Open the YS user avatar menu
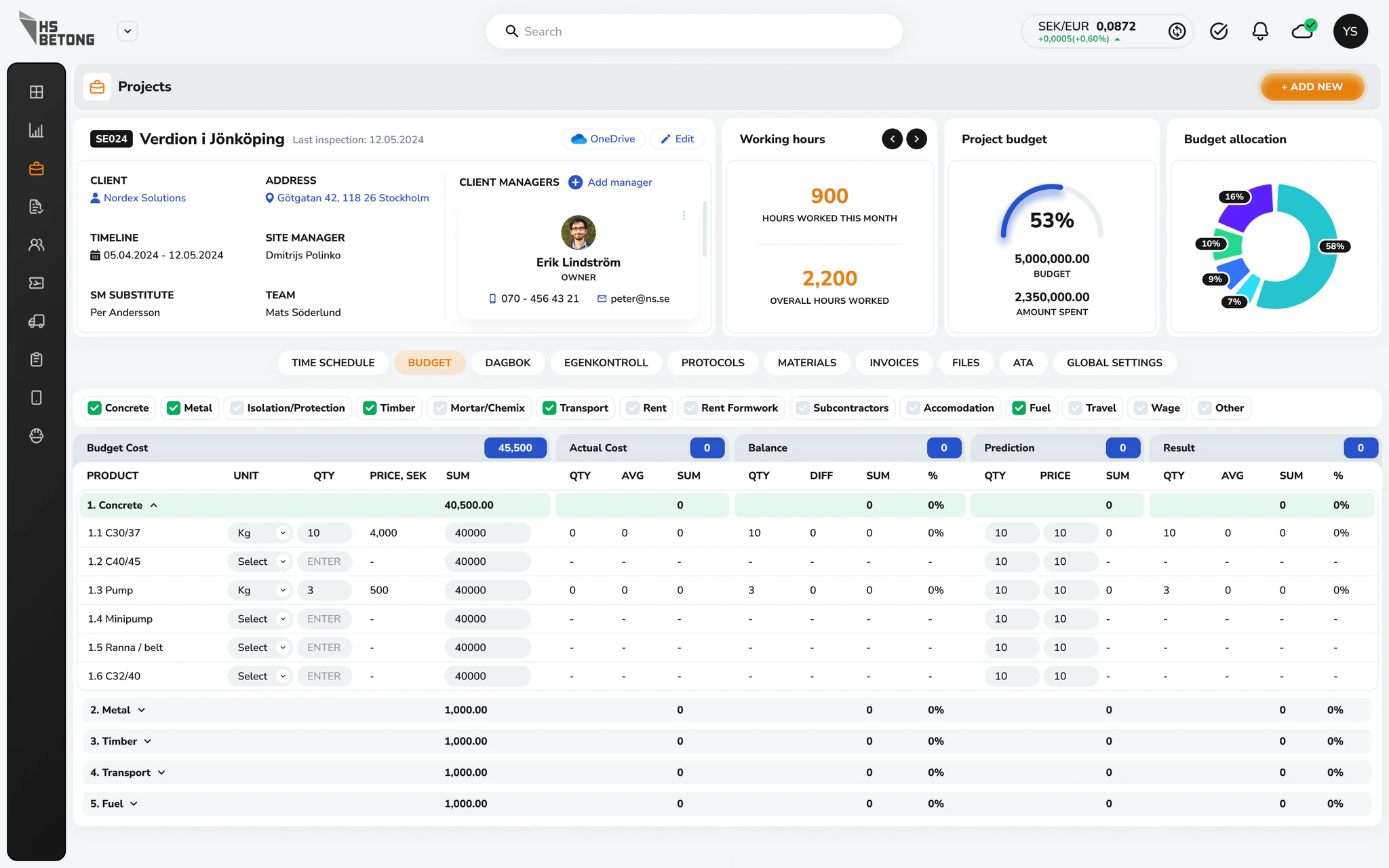This screenshot has width=1389, height=868. [1350, 31]
